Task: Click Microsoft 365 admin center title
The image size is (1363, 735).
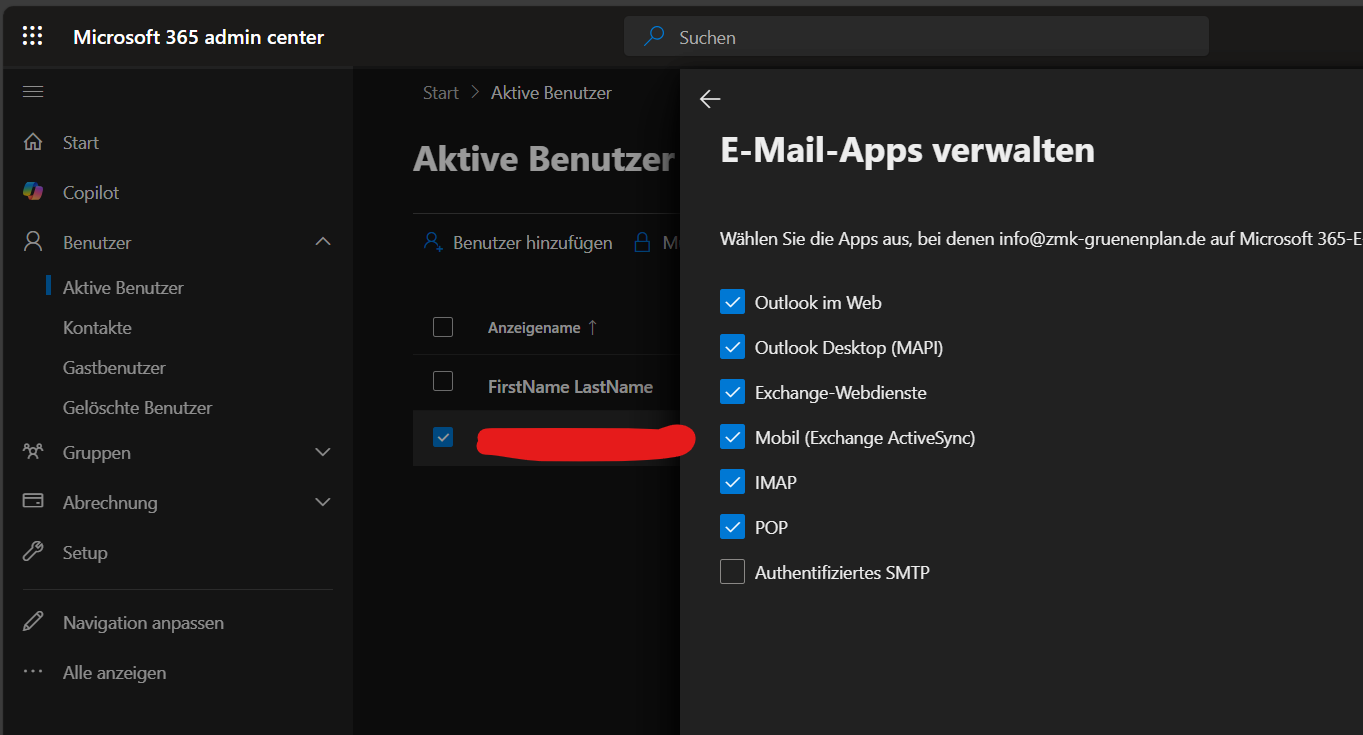Action: tap(198, 37)
